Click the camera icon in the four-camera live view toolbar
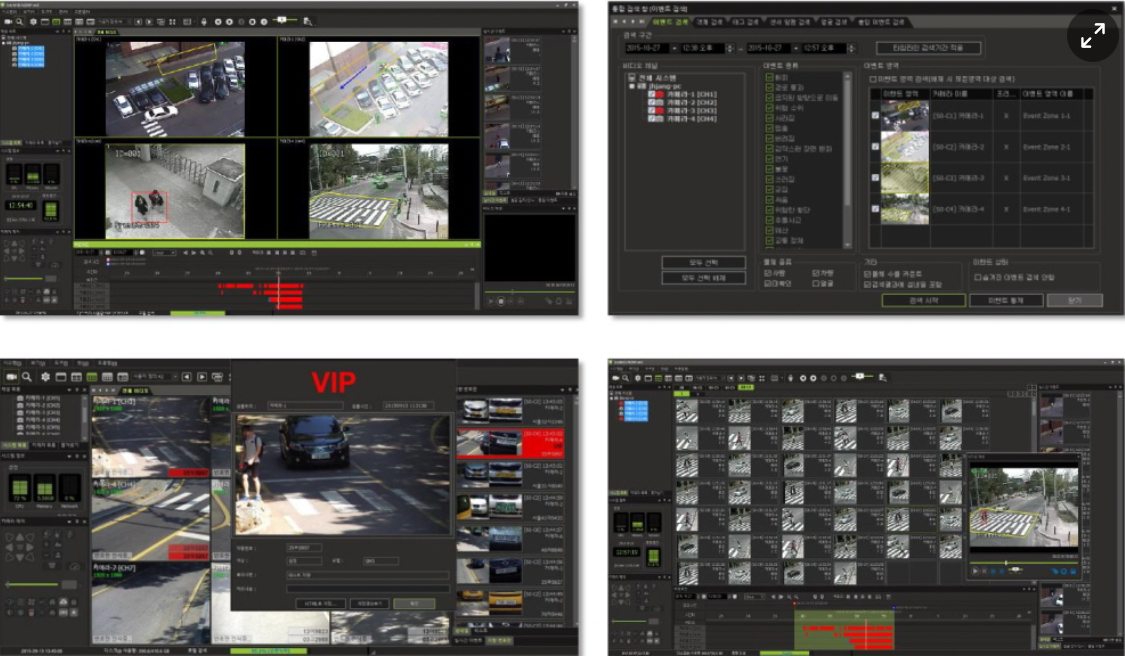This screenshot has width=1125, height=656. pyautogui.click(x=8, y=22)
